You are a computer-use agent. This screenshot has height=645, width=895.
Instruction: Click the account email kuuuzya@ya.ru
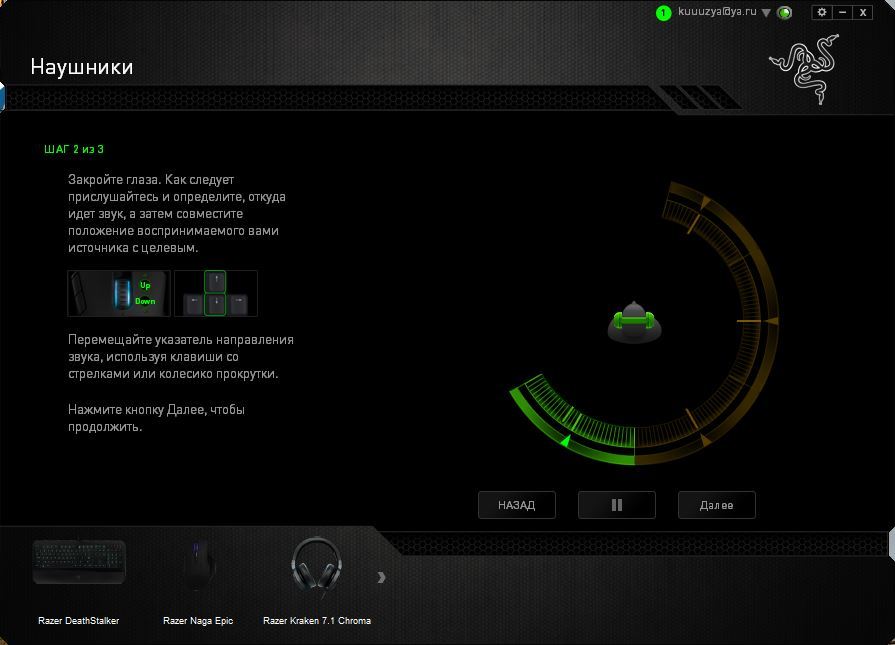[717, 12]
